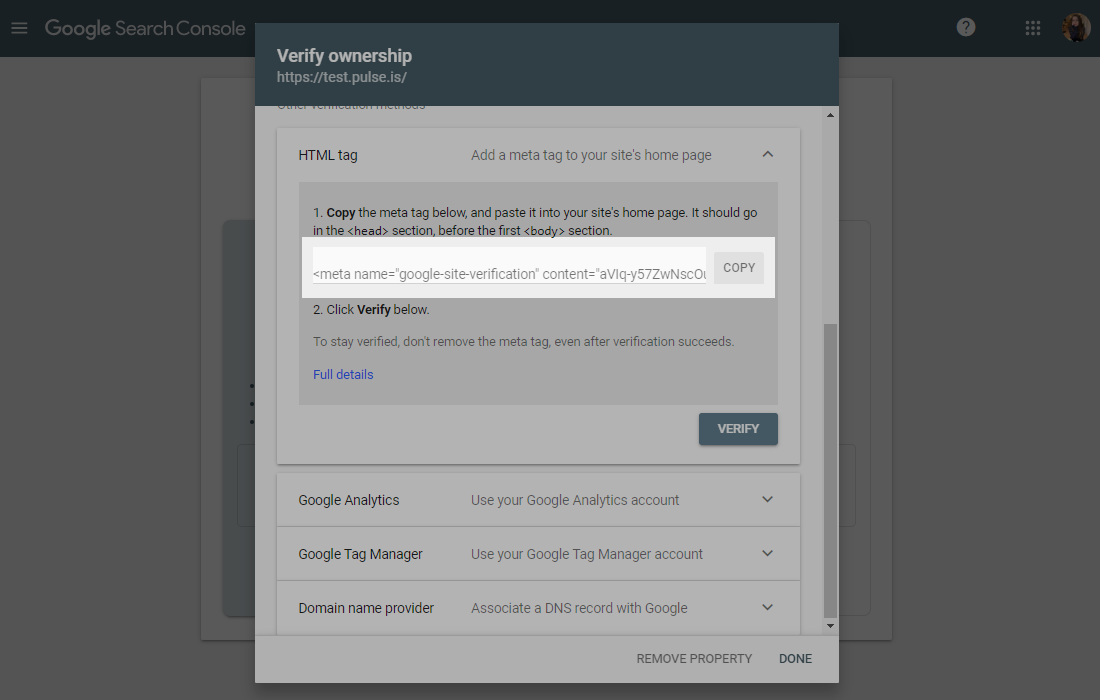Click the dialog scrollbar down arrow
The height and width of the screenshot is (700, 1100).
[830, 626]
